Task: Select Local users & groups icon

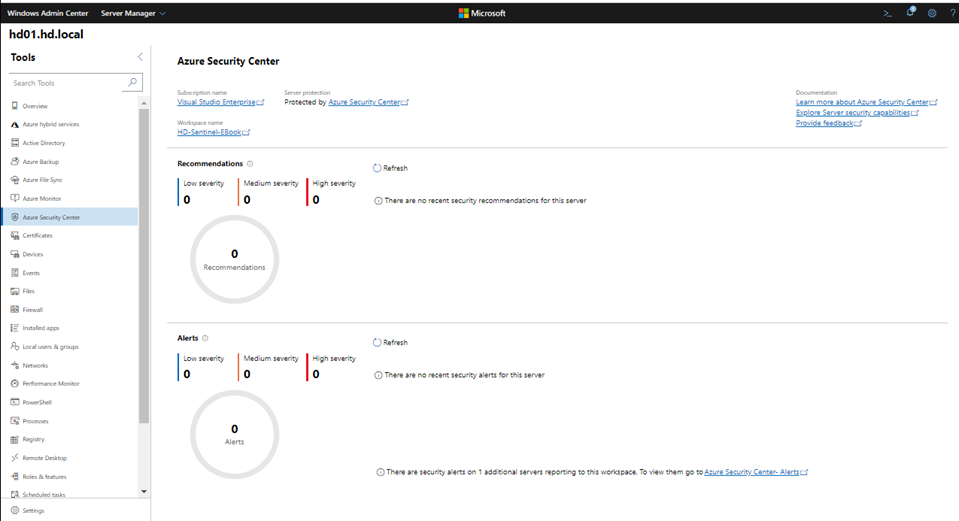Action: coord(15,346)
